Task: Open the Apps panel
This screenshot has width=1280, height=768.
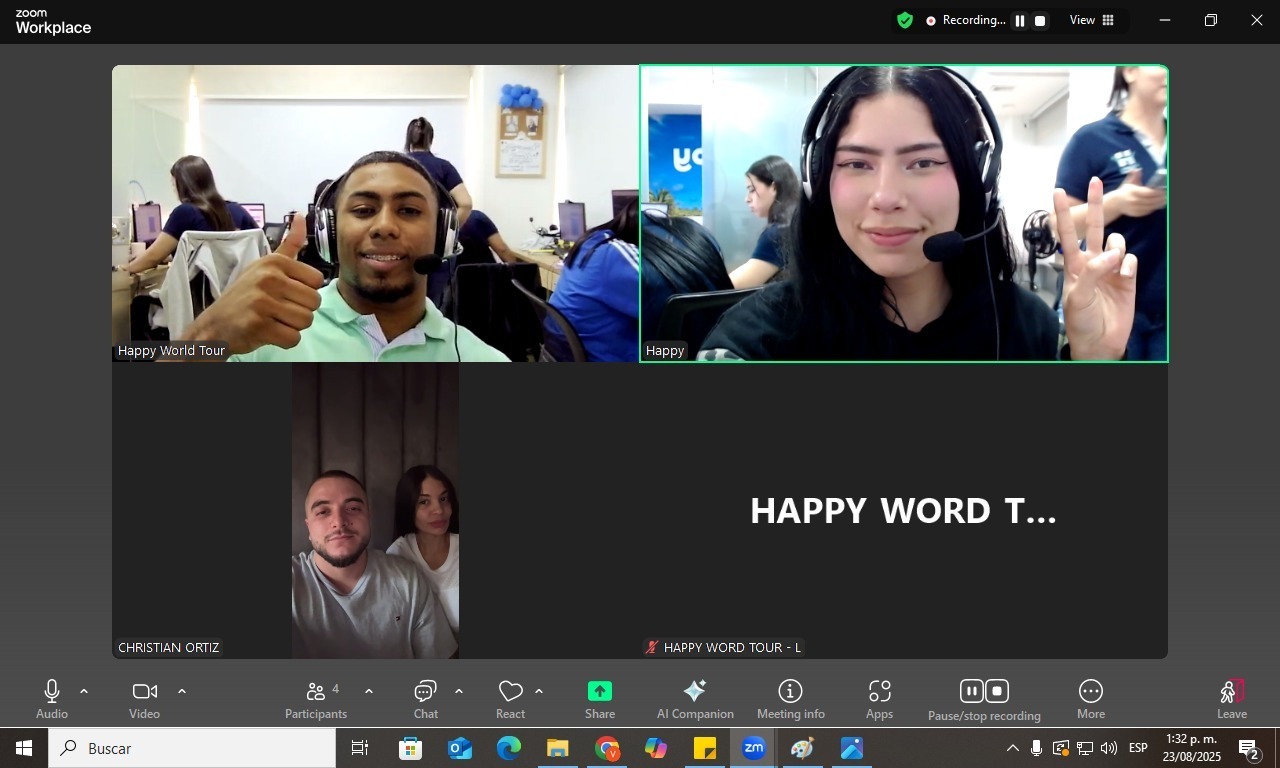Action: click(x=879, y=699)
